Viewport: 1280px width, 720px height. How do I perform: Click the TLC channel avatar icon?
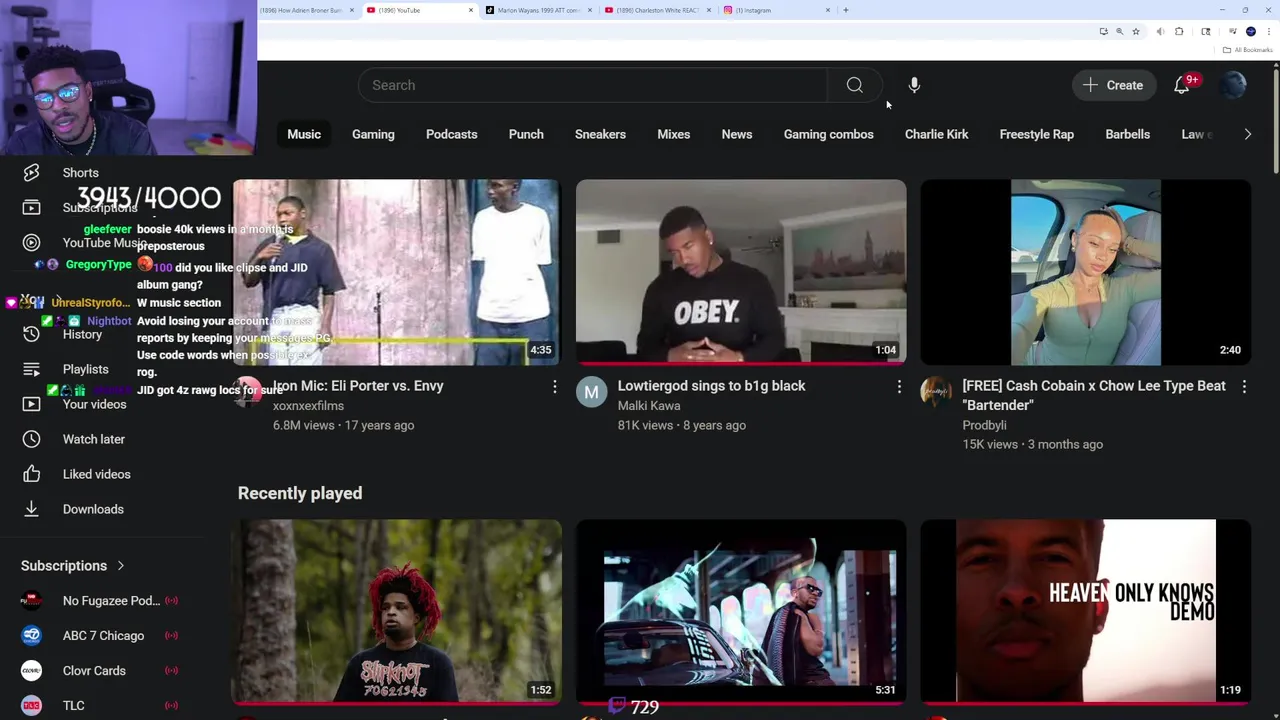(31, 705)
